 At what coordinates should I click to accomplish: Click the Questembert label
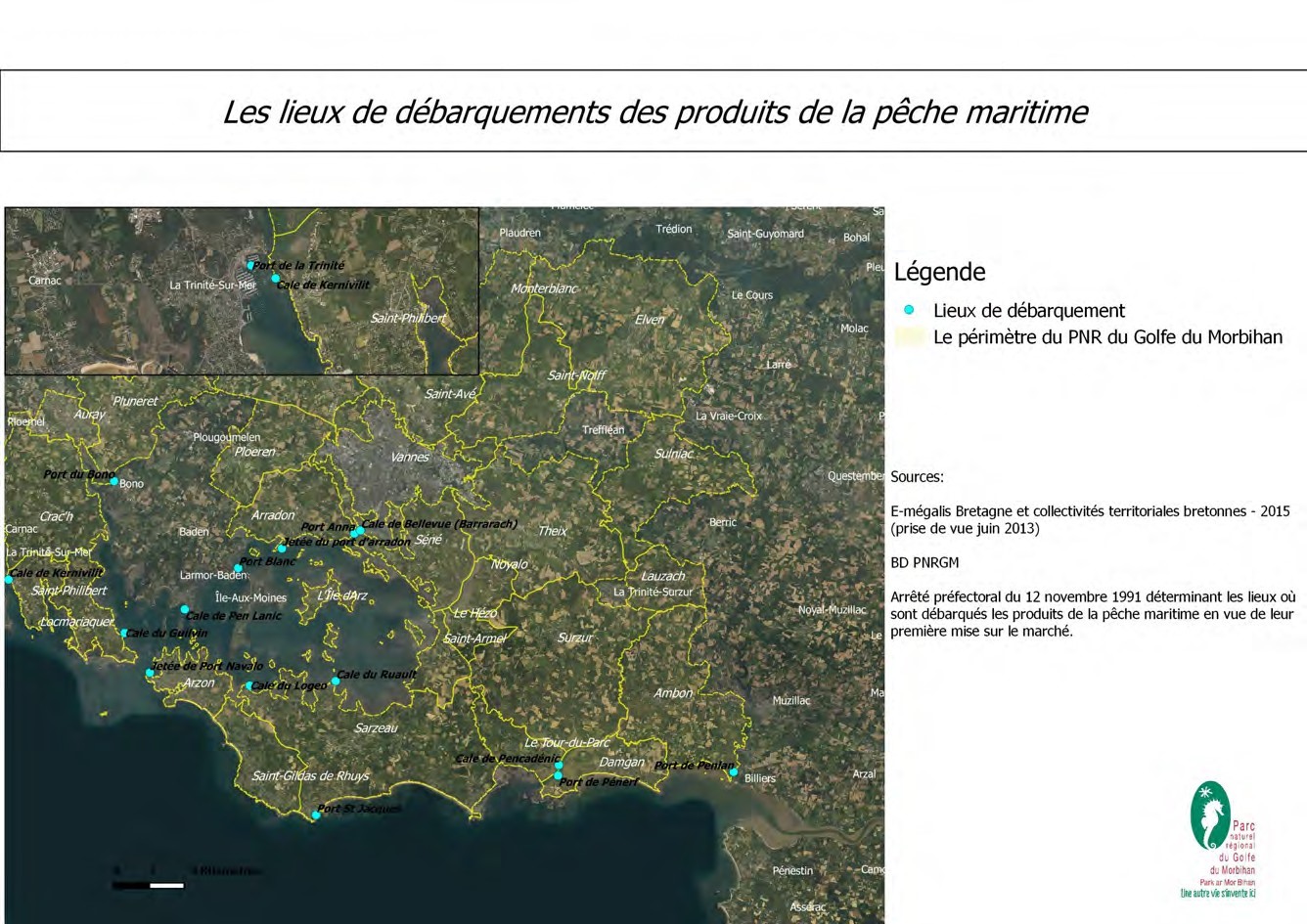click(x=857, y=476)
